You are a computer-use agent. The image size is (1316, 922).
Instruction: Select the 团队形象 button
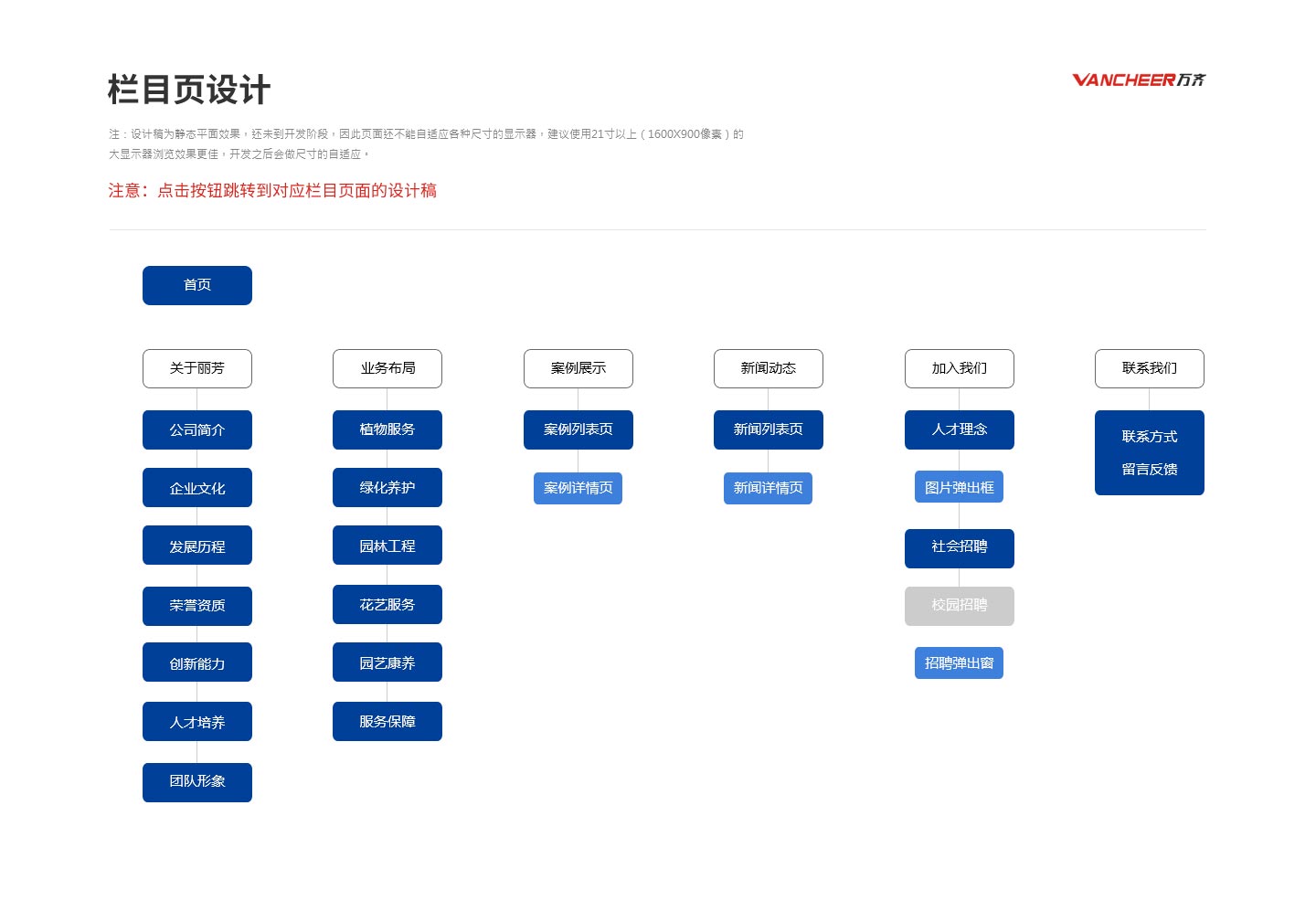point(197,782)
